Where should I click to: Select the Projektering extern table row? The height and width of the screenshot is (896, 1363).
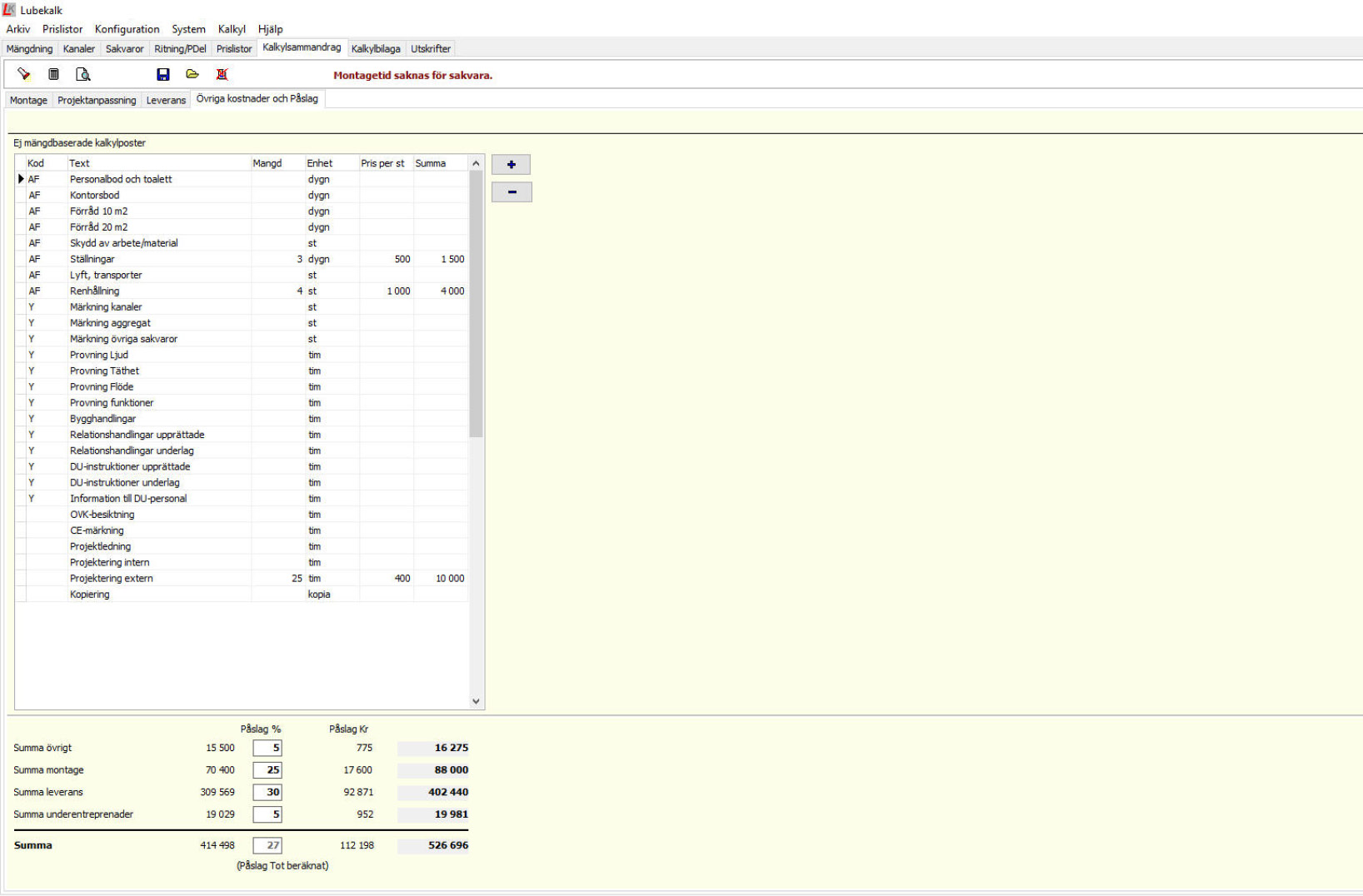(112, 579)
